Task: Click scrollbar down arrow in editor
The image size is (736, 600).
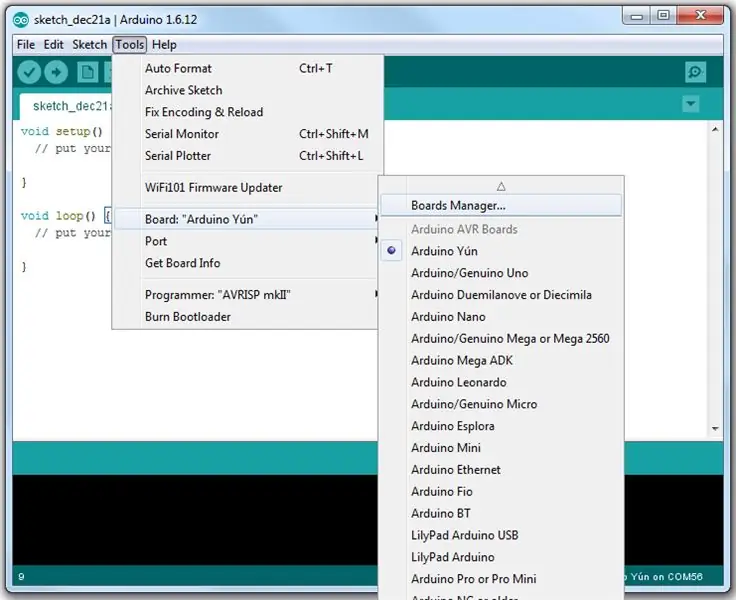Action: [x=715, y=428]
